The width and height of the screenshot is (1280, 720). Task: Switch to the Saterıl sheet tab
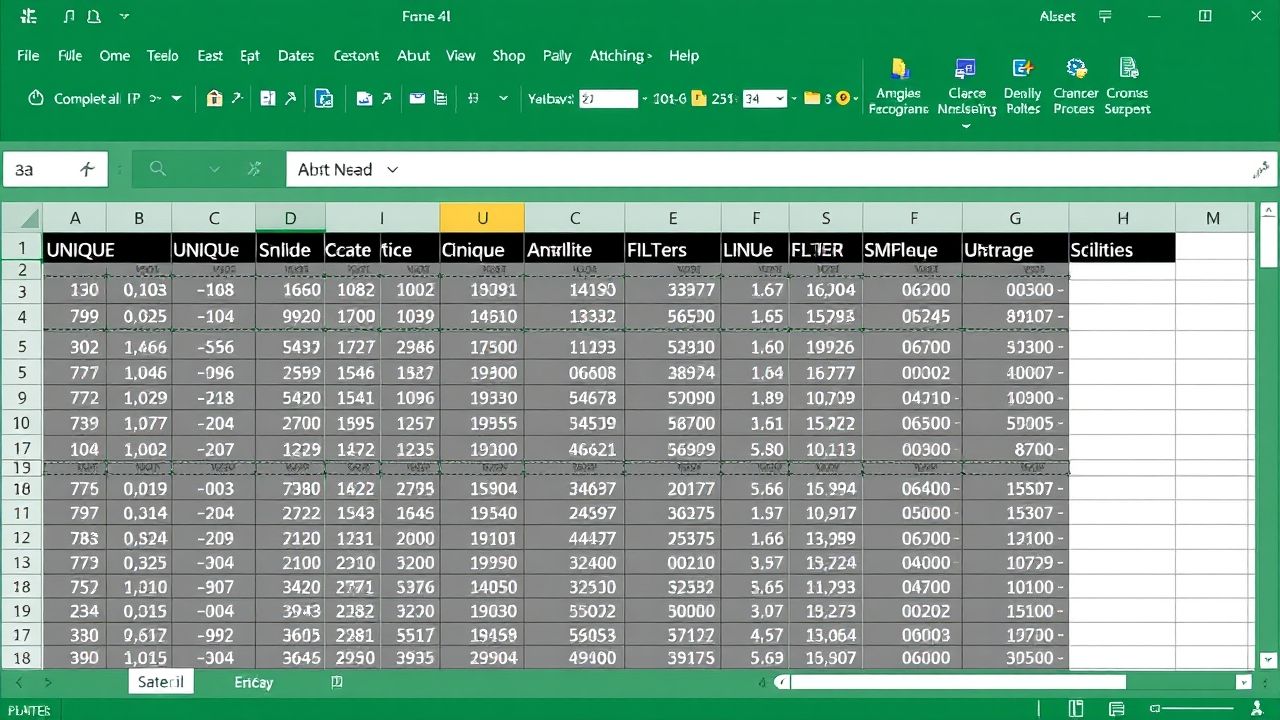pyautogui.click(x=161, y=682)
